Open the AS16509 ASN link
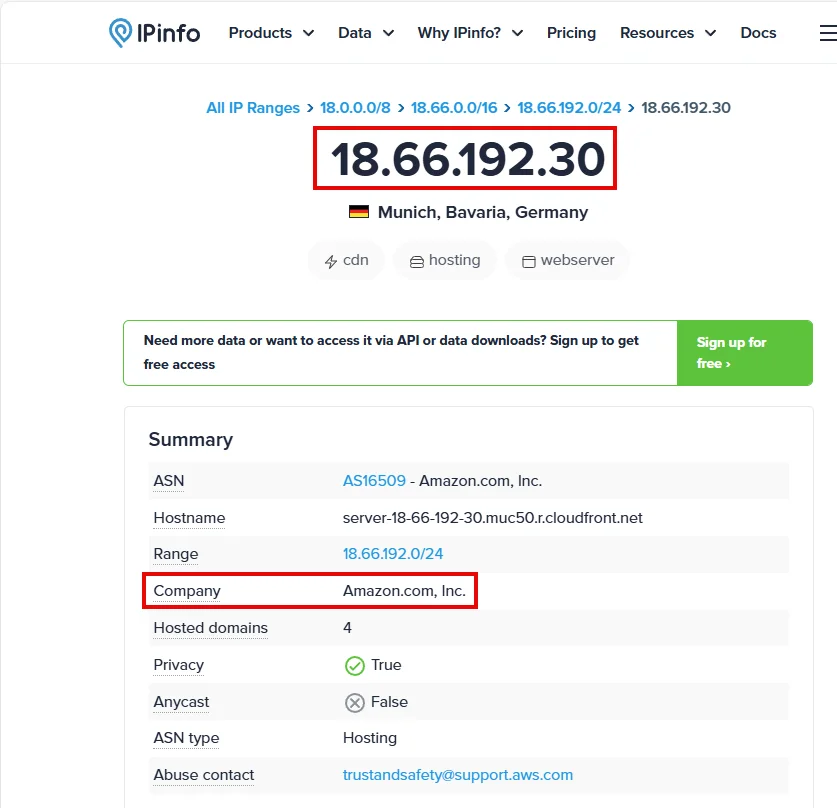This screenshot has height=808, width=837. (374, 481)
